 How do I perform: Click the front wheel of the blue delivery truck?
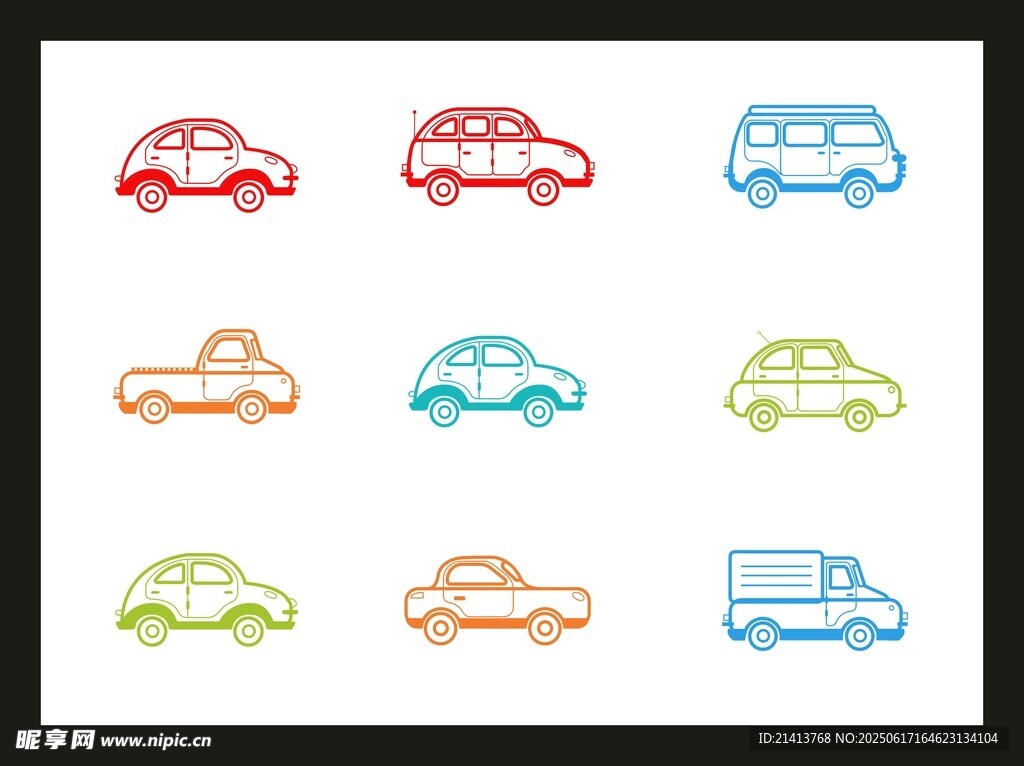[x=858, y=634]
